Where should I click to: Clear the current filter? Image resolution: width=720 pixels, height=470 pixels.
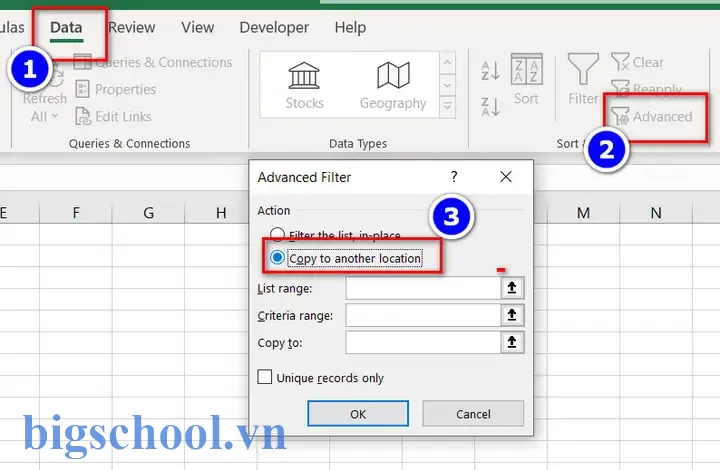(637, 62)
